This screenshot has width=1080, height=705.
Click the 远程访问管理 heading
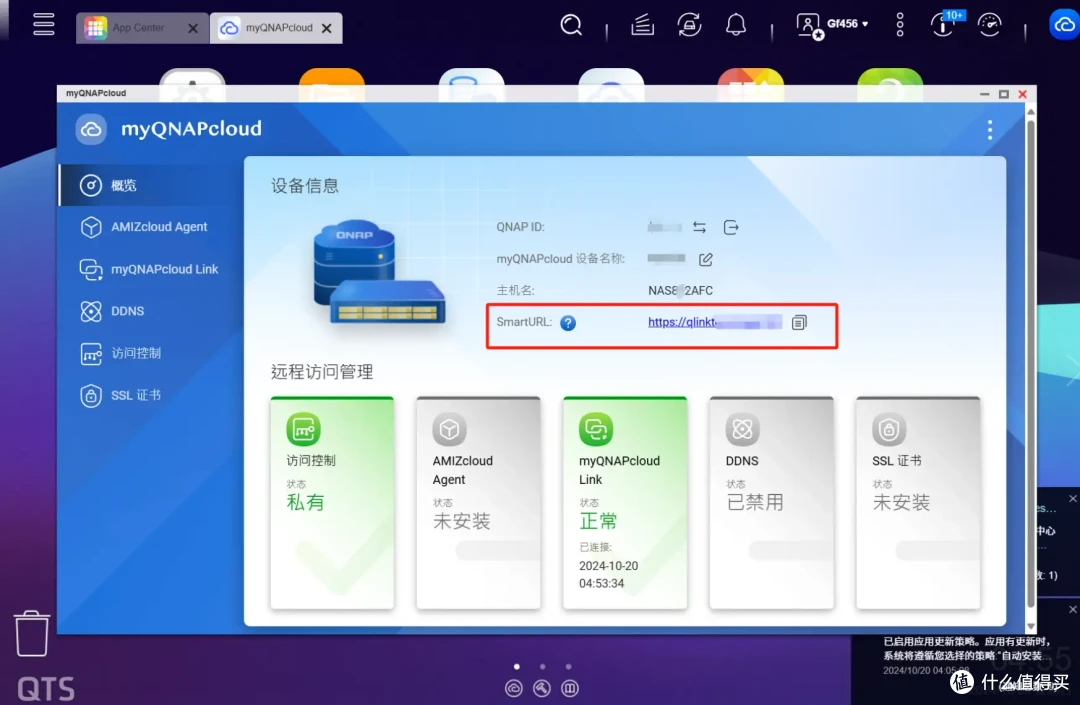click(322, 372)
